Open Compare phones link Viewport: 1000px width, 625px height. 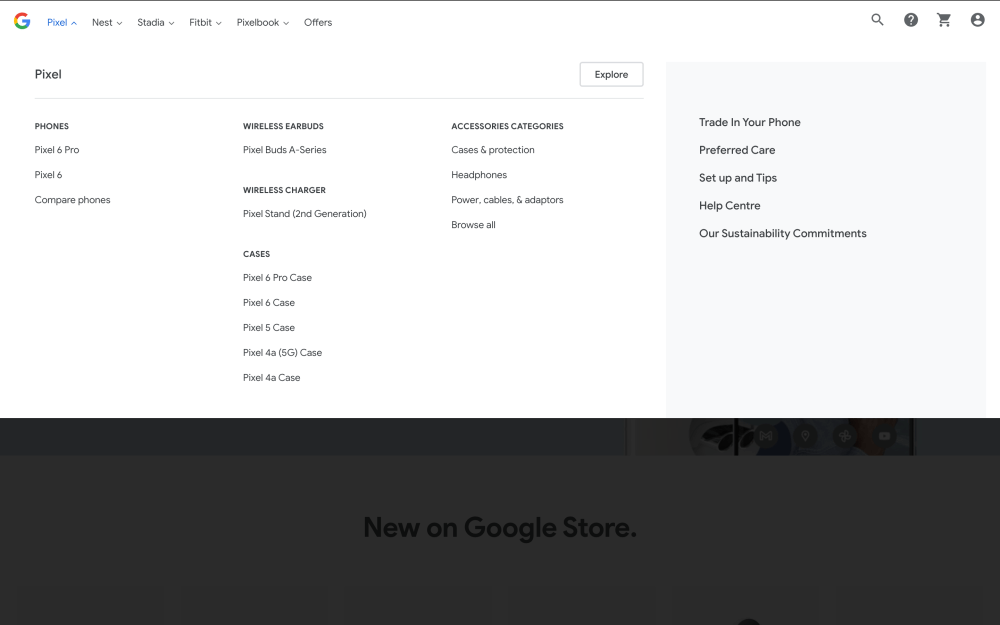click(72, 200)
